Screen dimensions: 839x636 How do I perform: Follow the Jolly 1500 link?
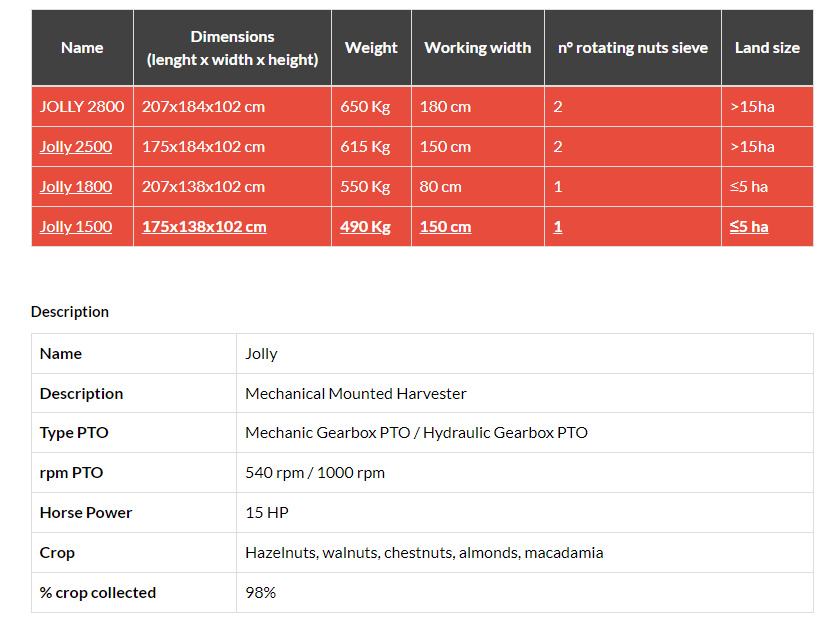tap(76, 227)
